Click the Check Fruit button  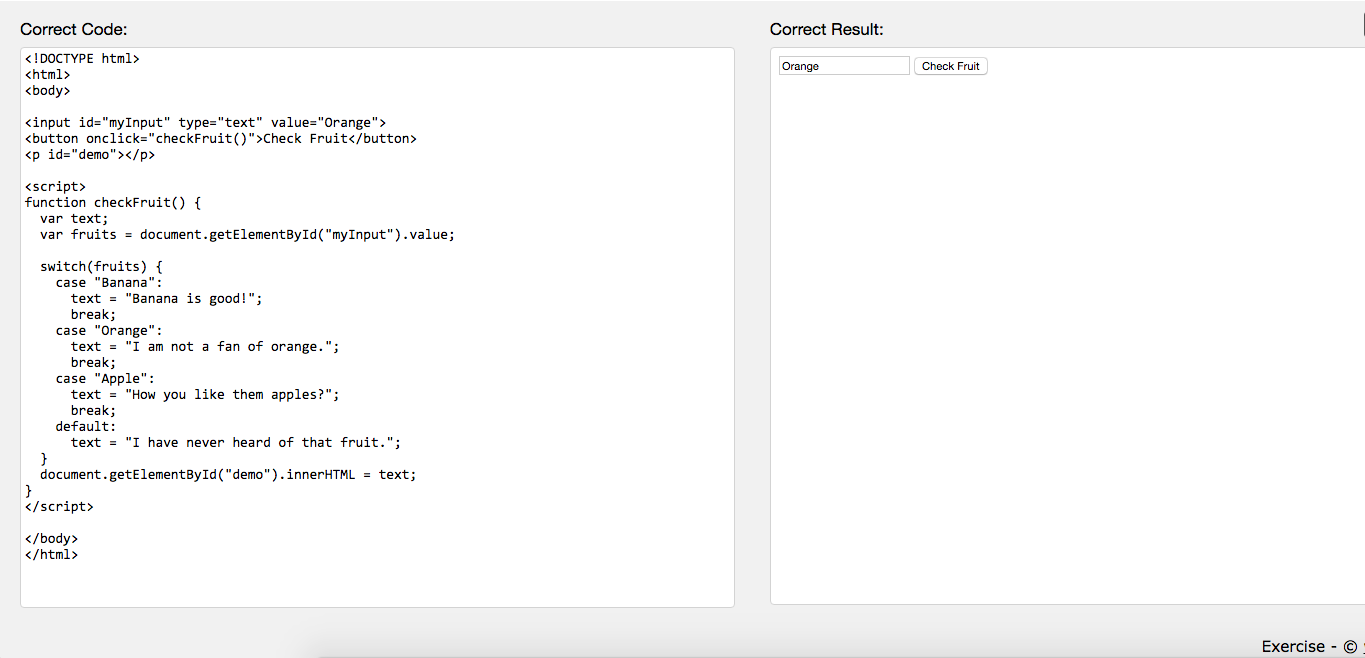pos(949,65)
